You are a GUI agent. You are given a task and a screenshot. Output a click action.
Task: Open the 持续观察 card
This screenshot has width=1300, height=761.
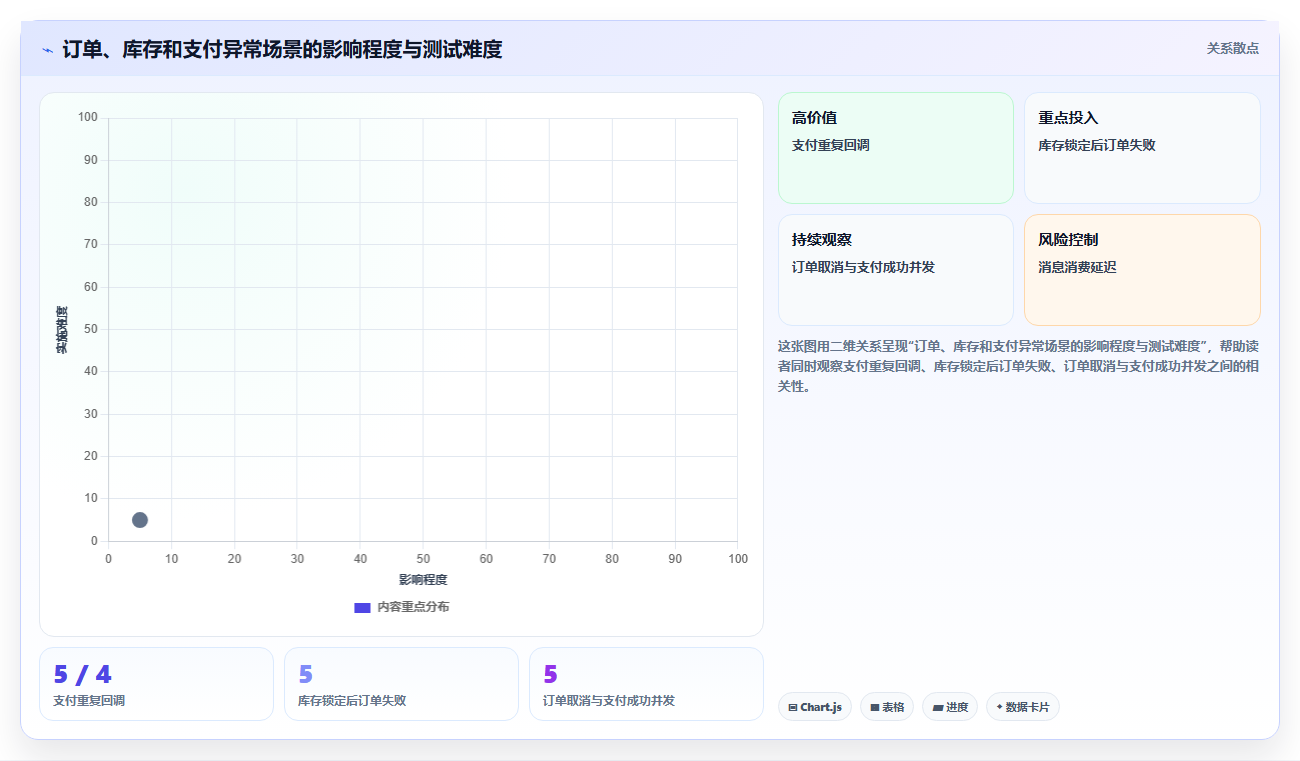[896, 270]
